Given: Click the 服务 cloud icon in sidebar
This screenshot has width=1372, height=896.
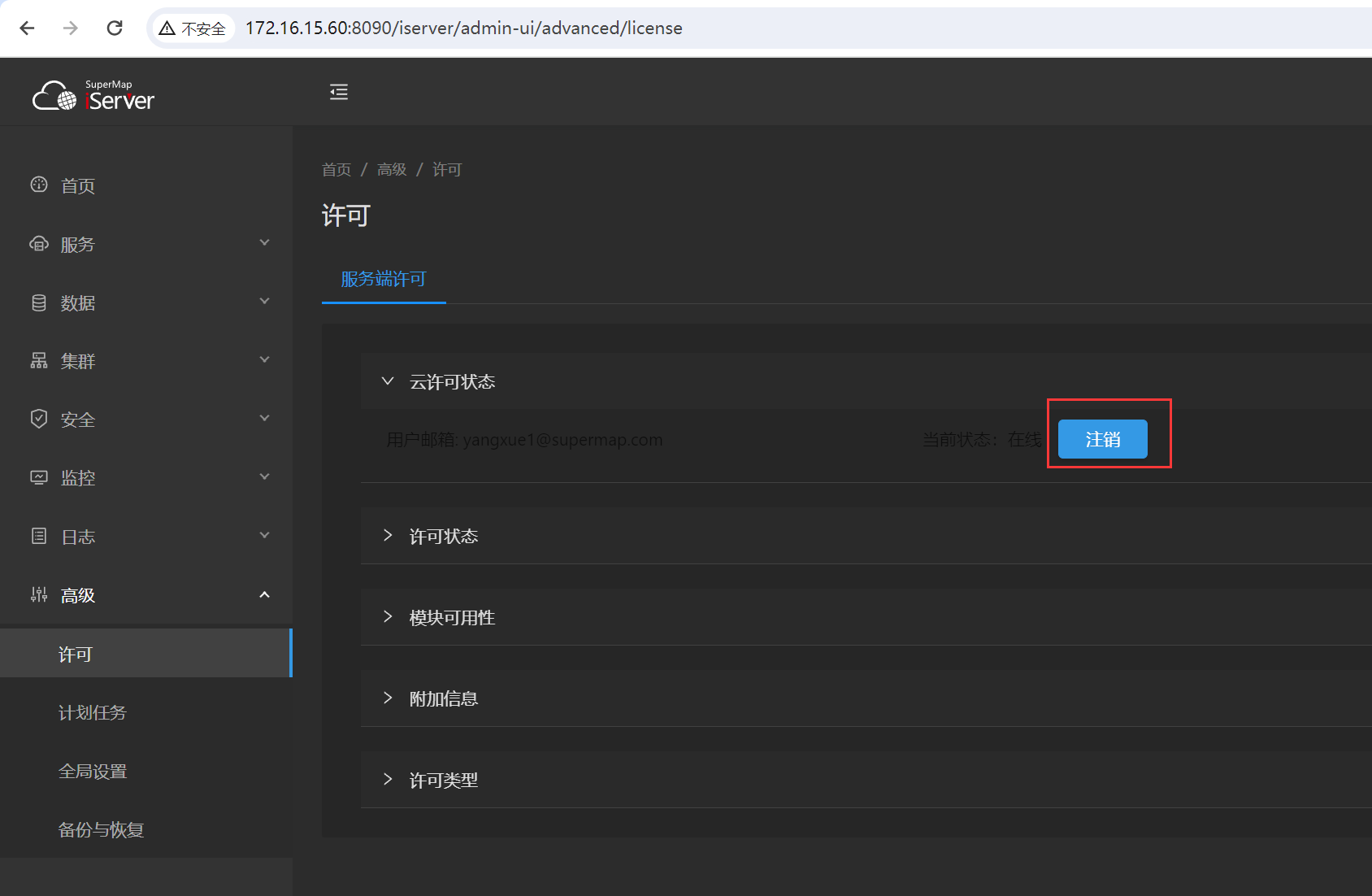Looking at the screenshot, I should (x=39, y=243).
